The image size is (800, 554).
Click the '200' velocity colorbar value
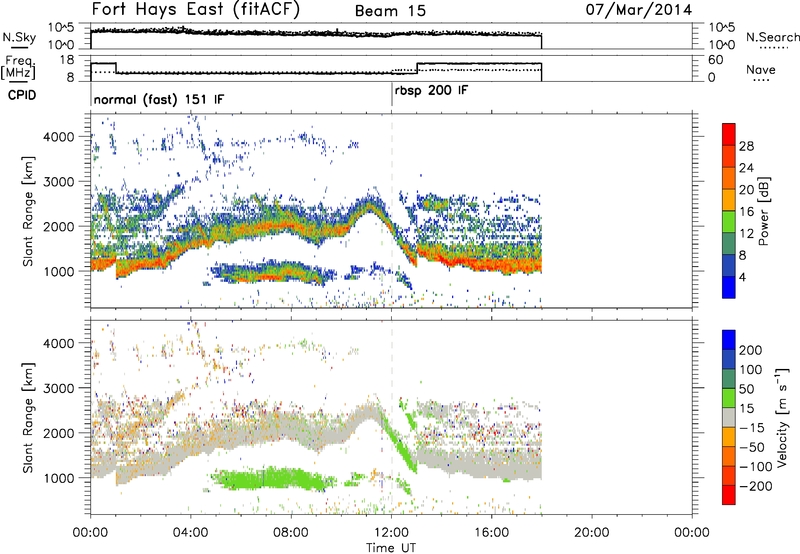point(751,350)
